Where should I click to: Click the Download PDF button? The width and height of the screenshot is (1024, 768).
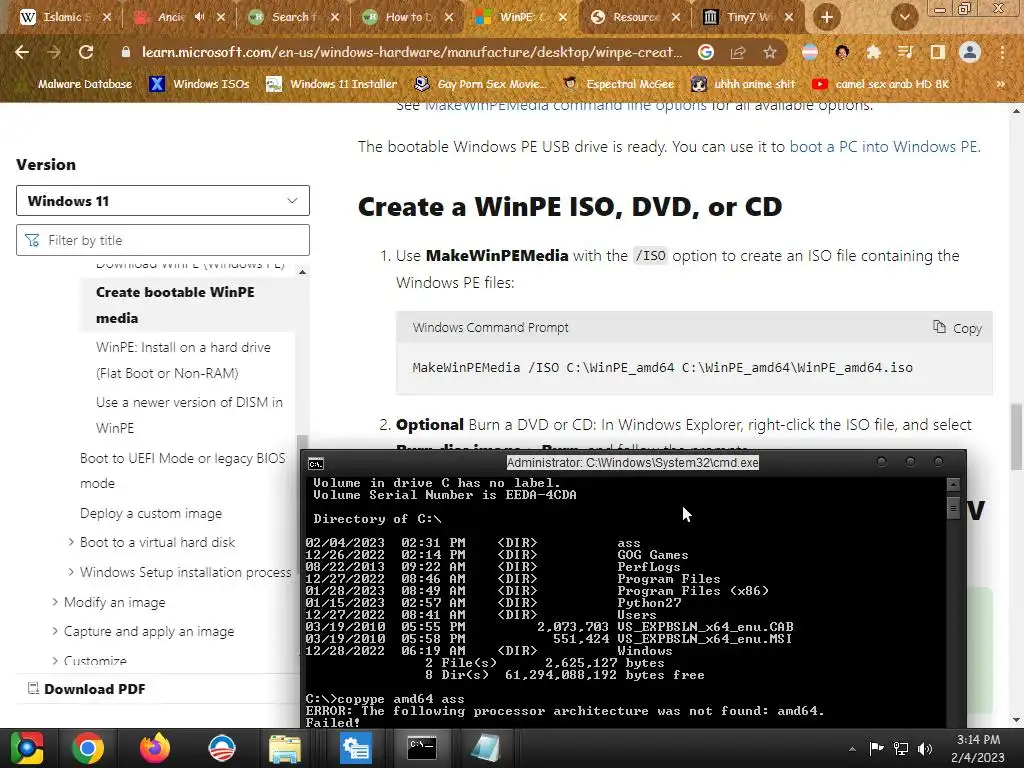[x=87, y=689]
